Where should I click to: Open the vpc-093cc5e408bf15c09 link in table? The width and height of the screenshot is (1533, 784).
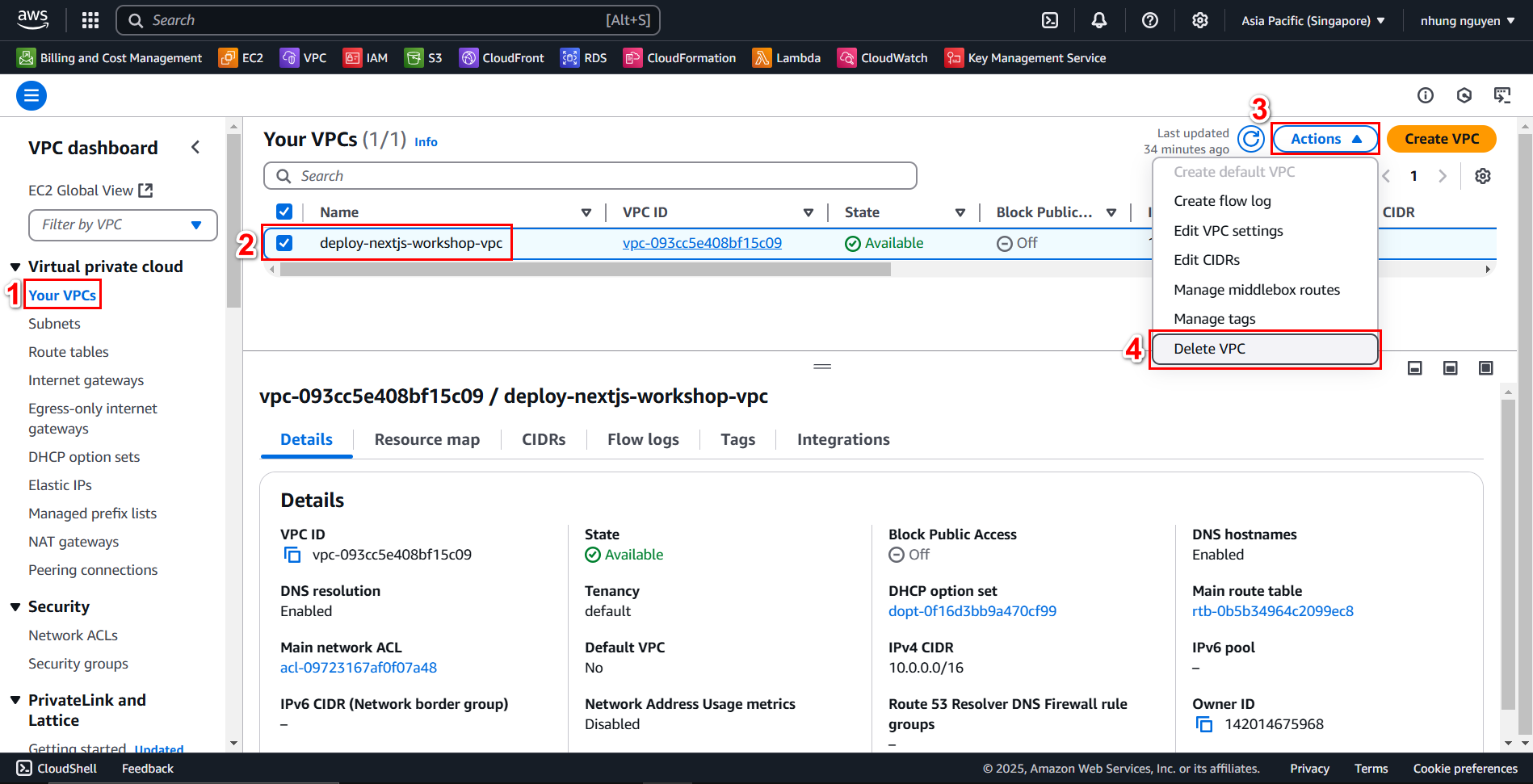(x=702, y=243)
